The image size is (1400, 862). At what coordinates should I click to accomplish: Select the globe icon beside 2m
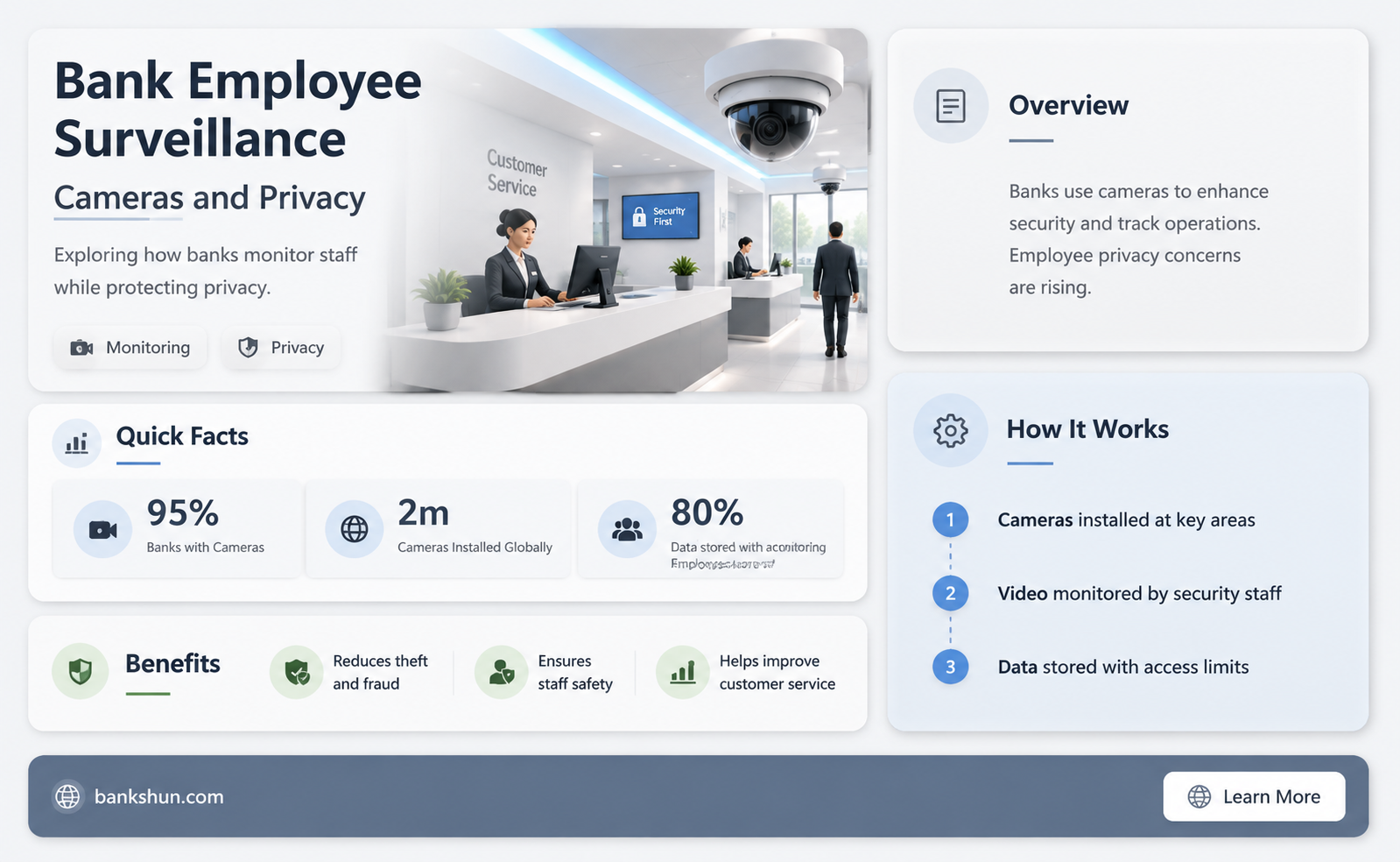pyautogui.click(x=354, y=529)
